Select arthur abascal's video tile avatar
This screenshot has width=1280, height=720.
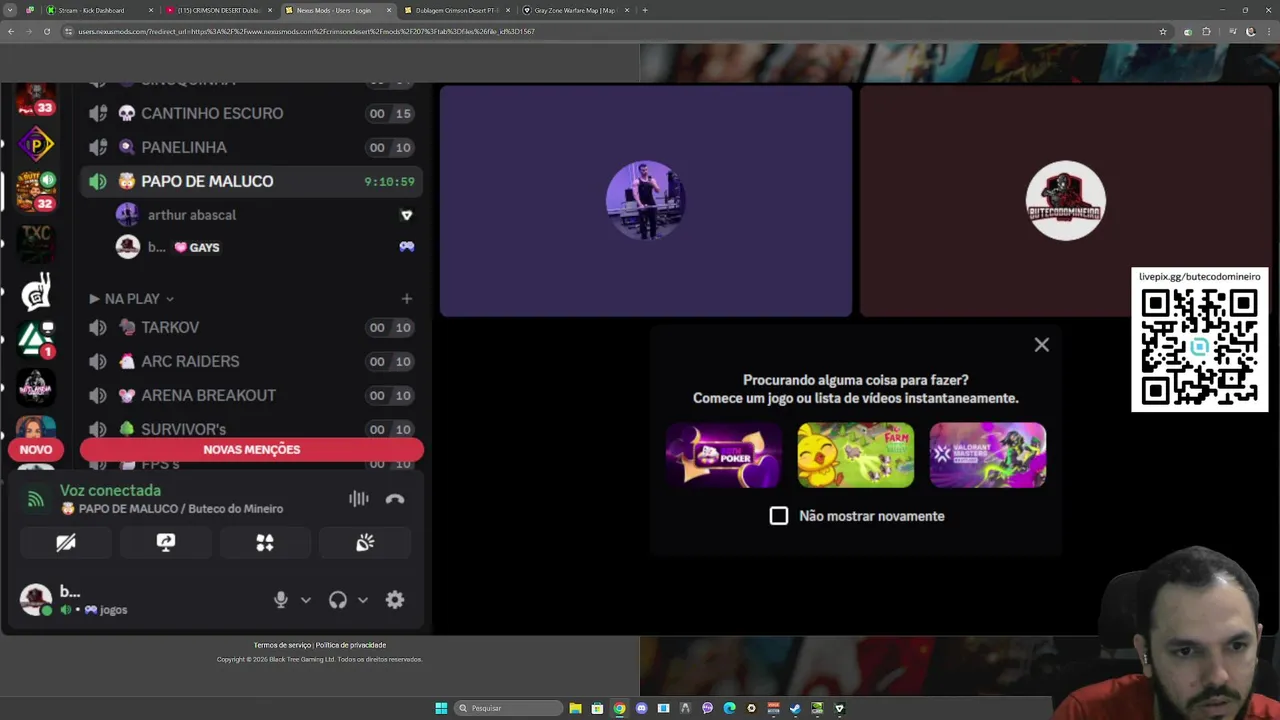tap(646, 200)
